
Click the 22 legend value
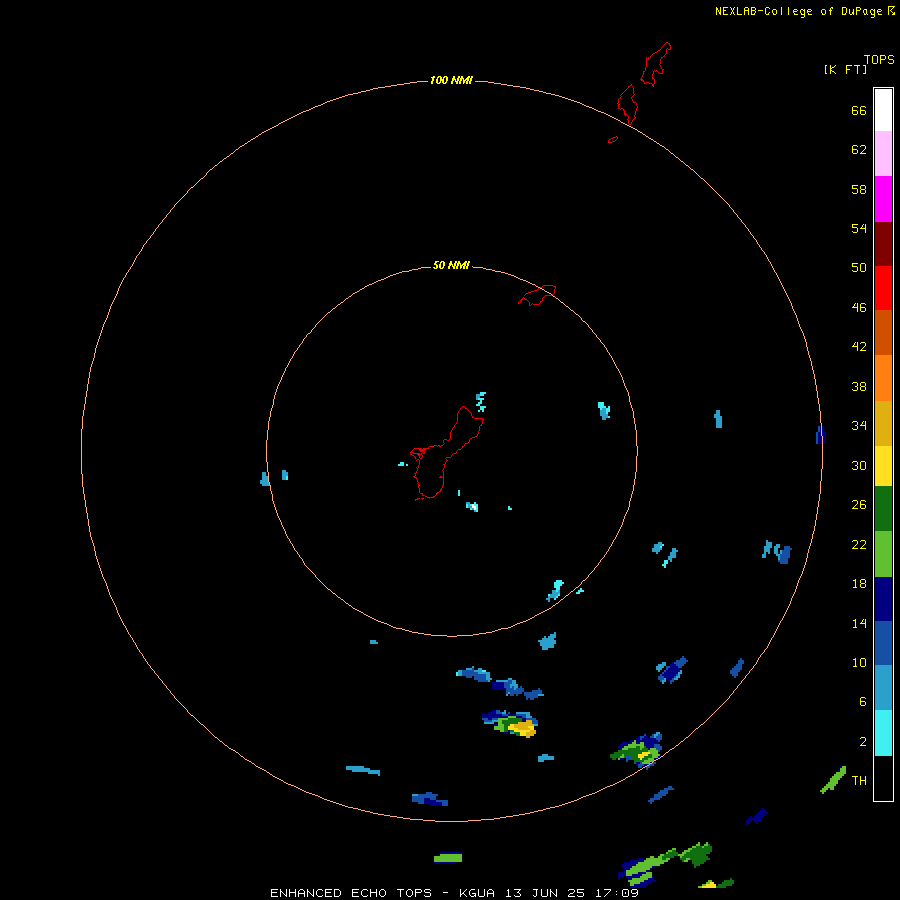(x=859, y=545)
